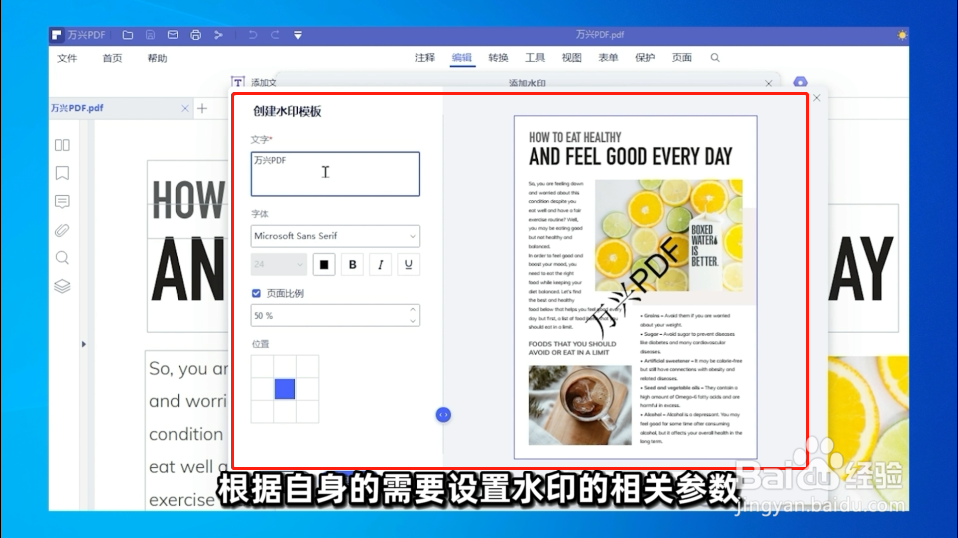Switch to the 编辑 tab
This screenshot has height=538, width=958.
[x=462, y=57]
